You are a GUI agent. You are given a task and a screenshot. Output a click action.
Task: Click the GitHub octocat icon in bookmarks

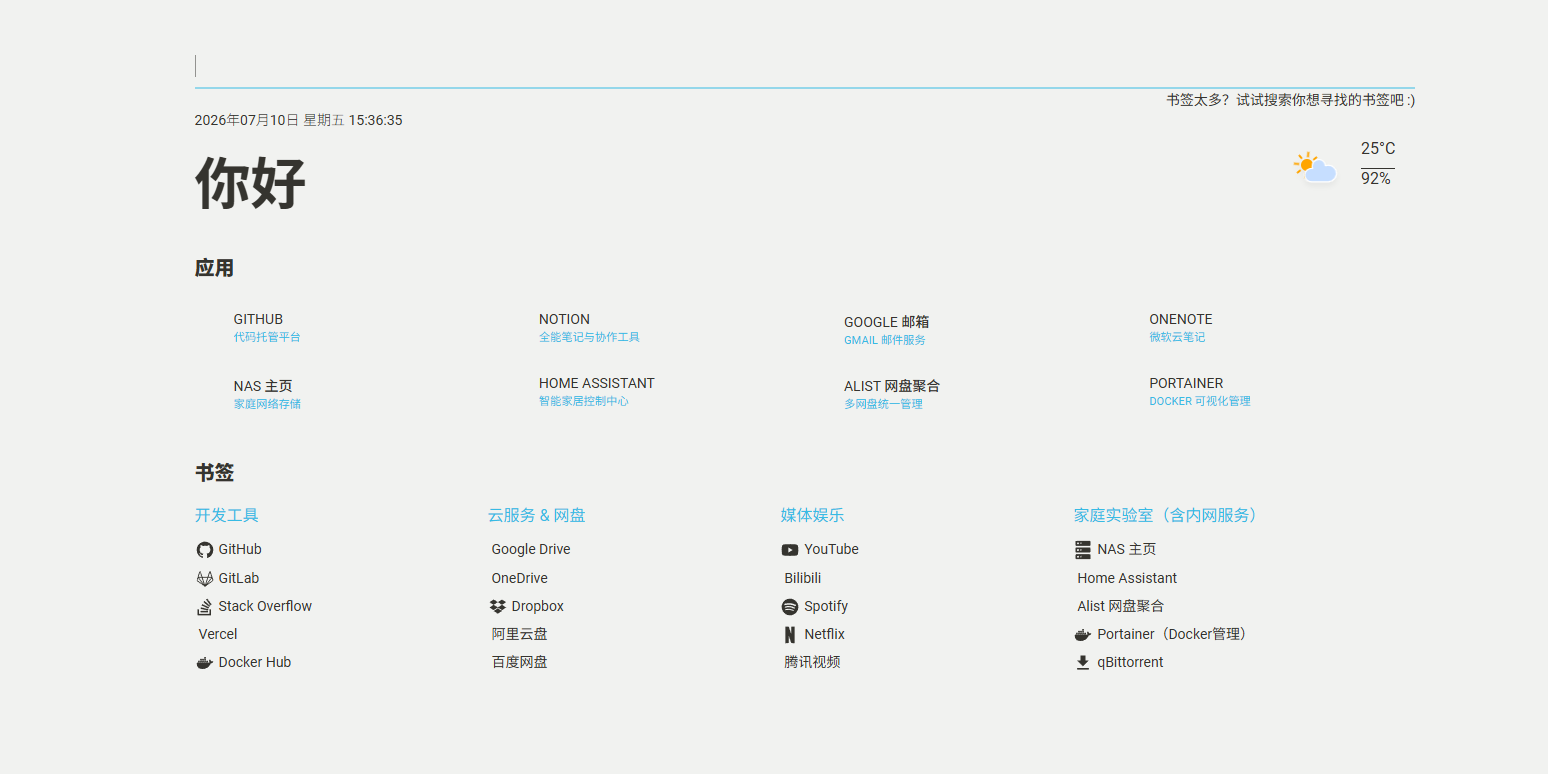(205, 550)
